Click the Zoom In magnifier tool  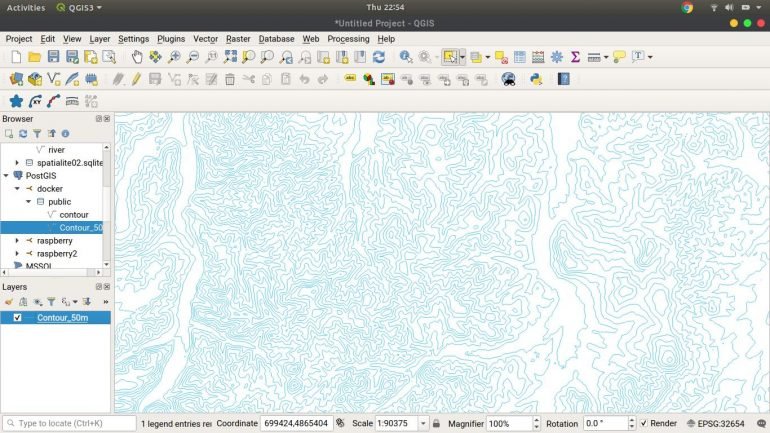point(175,57)
